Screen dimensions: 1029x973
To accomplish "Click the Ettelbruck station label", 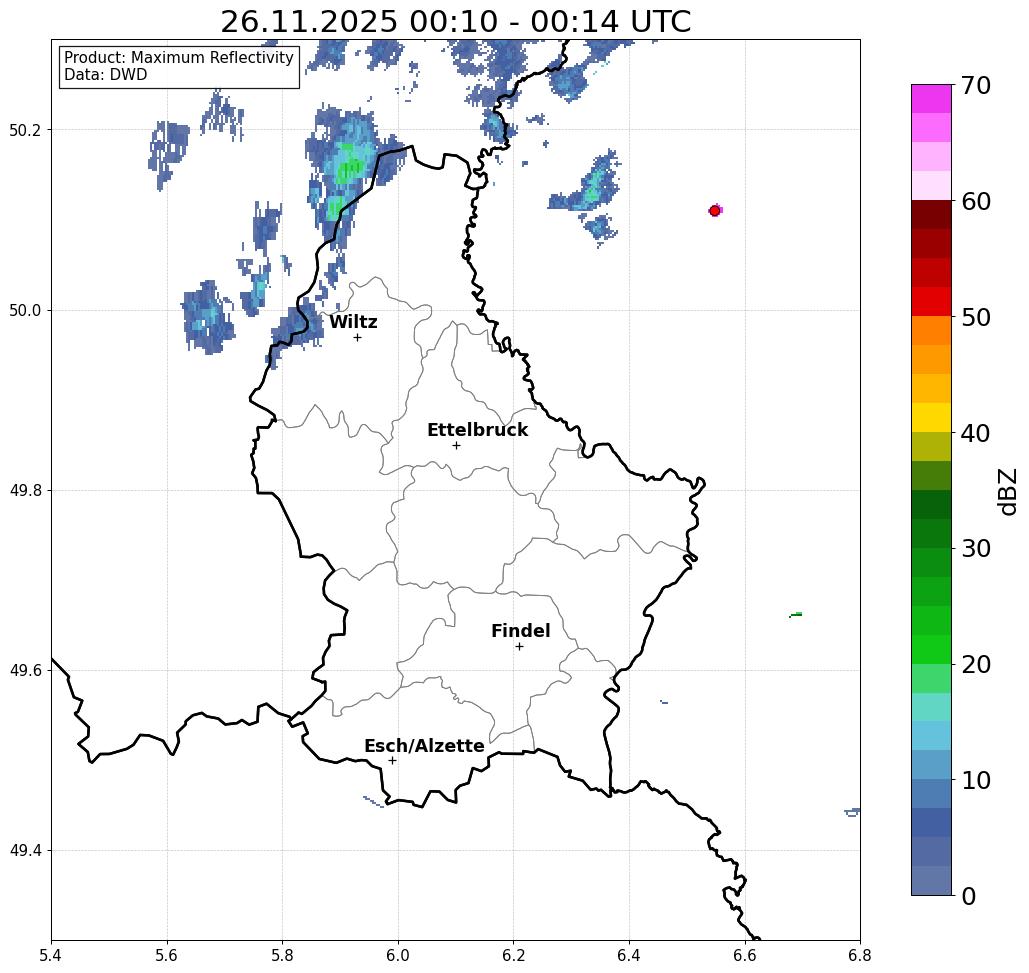I will pos(477,430).
